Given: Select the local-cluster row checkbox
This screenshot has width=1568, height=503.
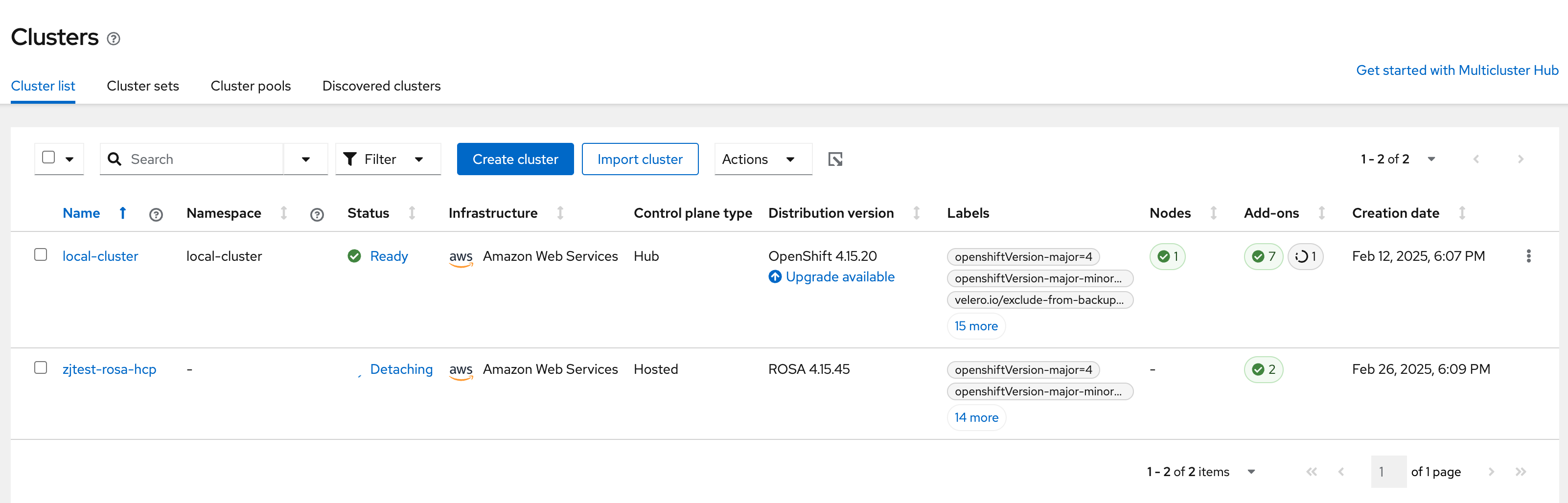Looking at the screenshot, I should point(41,255).
